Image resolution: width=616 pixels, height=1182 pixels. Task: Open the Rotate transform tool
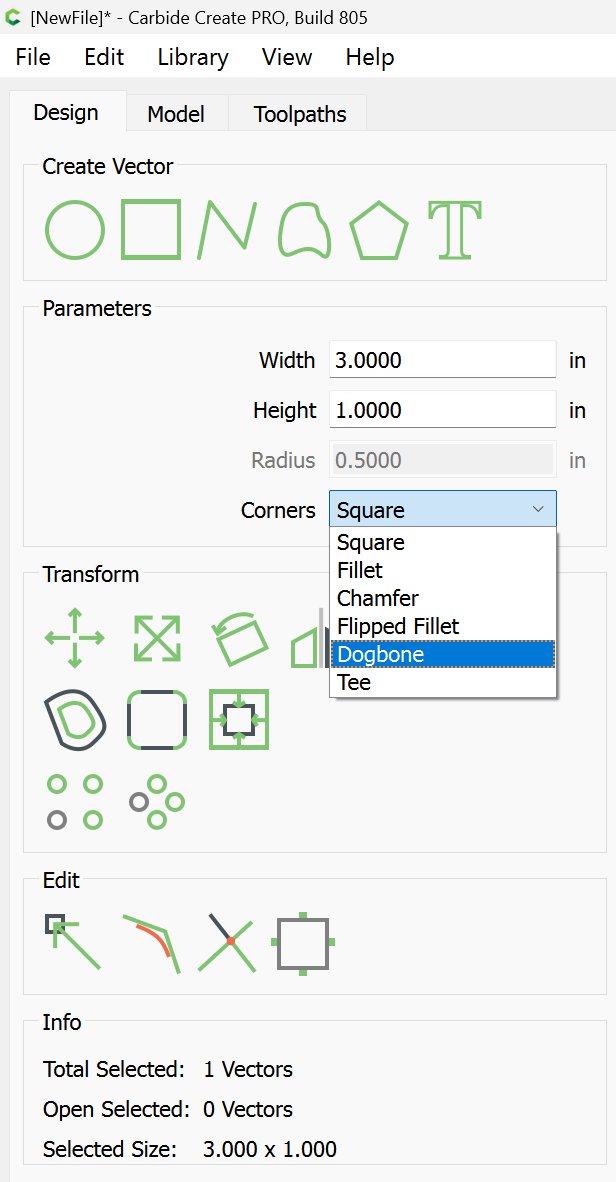point(240,638)
